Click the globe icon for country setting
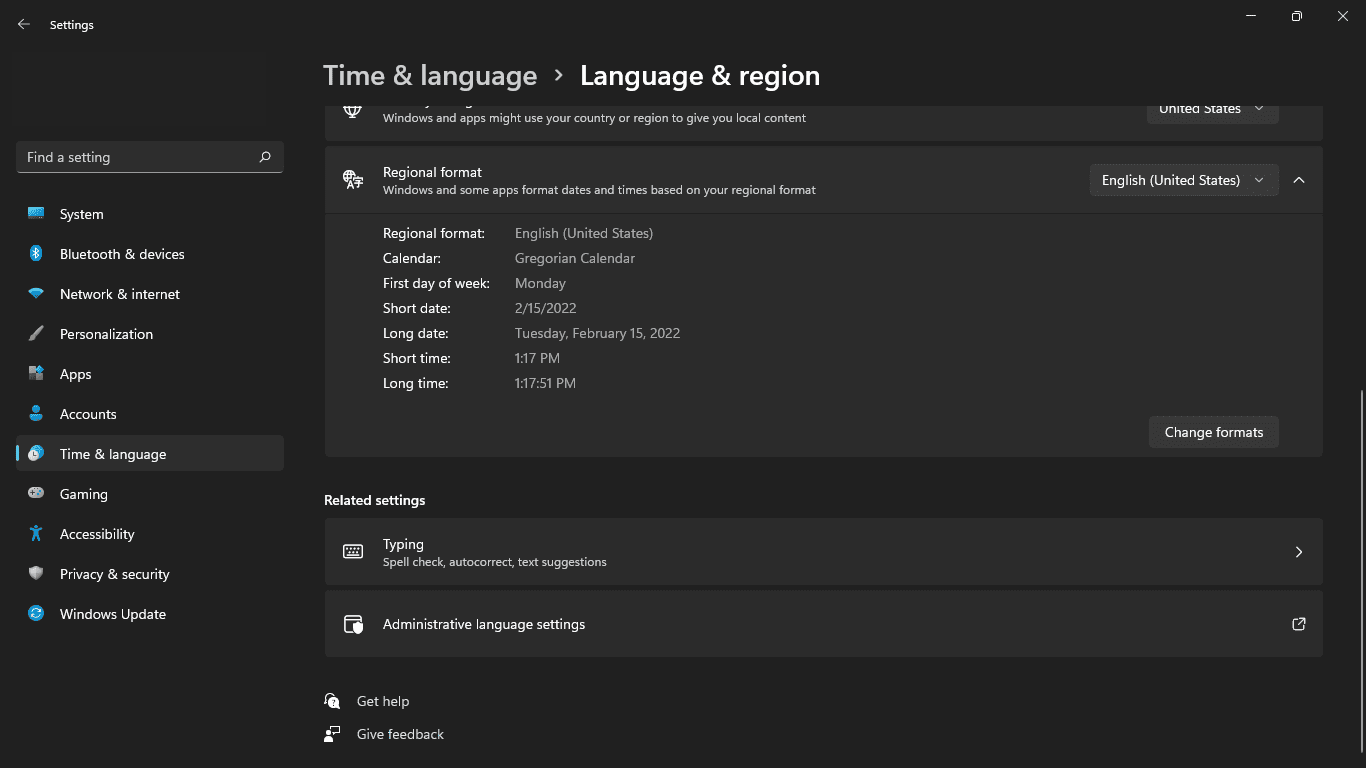The image size is (1366, 768). coord(353,110)
